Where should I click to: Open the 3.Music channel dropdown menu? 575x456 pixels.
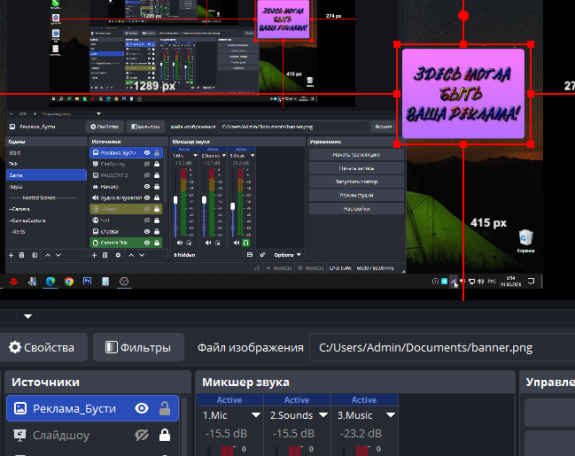click(x=391, y=415)
